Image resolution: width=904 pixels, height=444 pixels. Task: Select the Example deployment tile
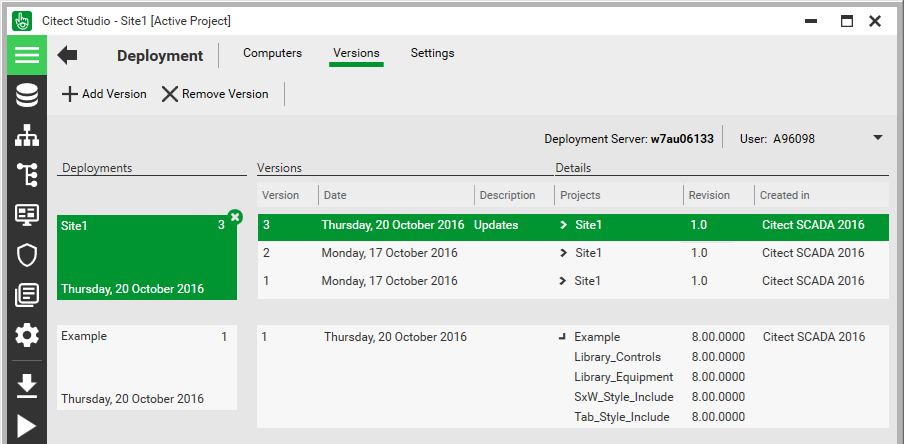tap(147, 367)
